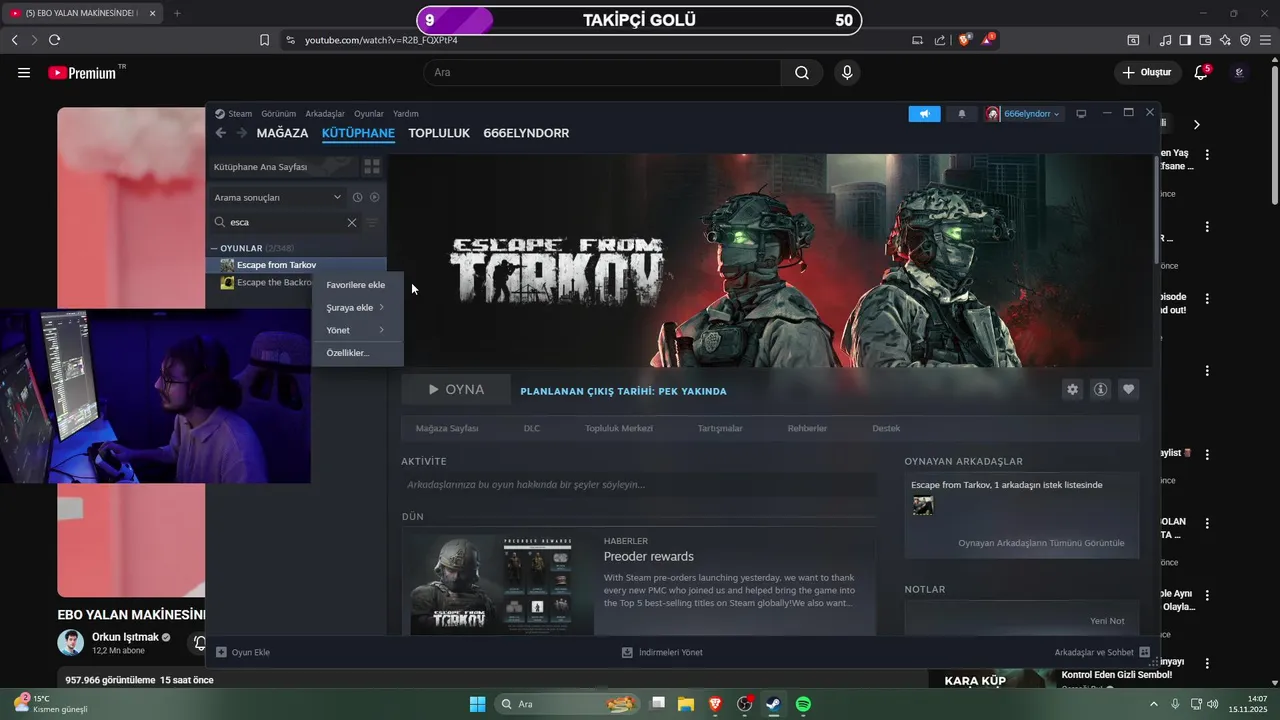Screen dimensions: 1280x720
Task: Open the Arkadaşlar menu
Action: pyautogui.click(x=325, y=114)
